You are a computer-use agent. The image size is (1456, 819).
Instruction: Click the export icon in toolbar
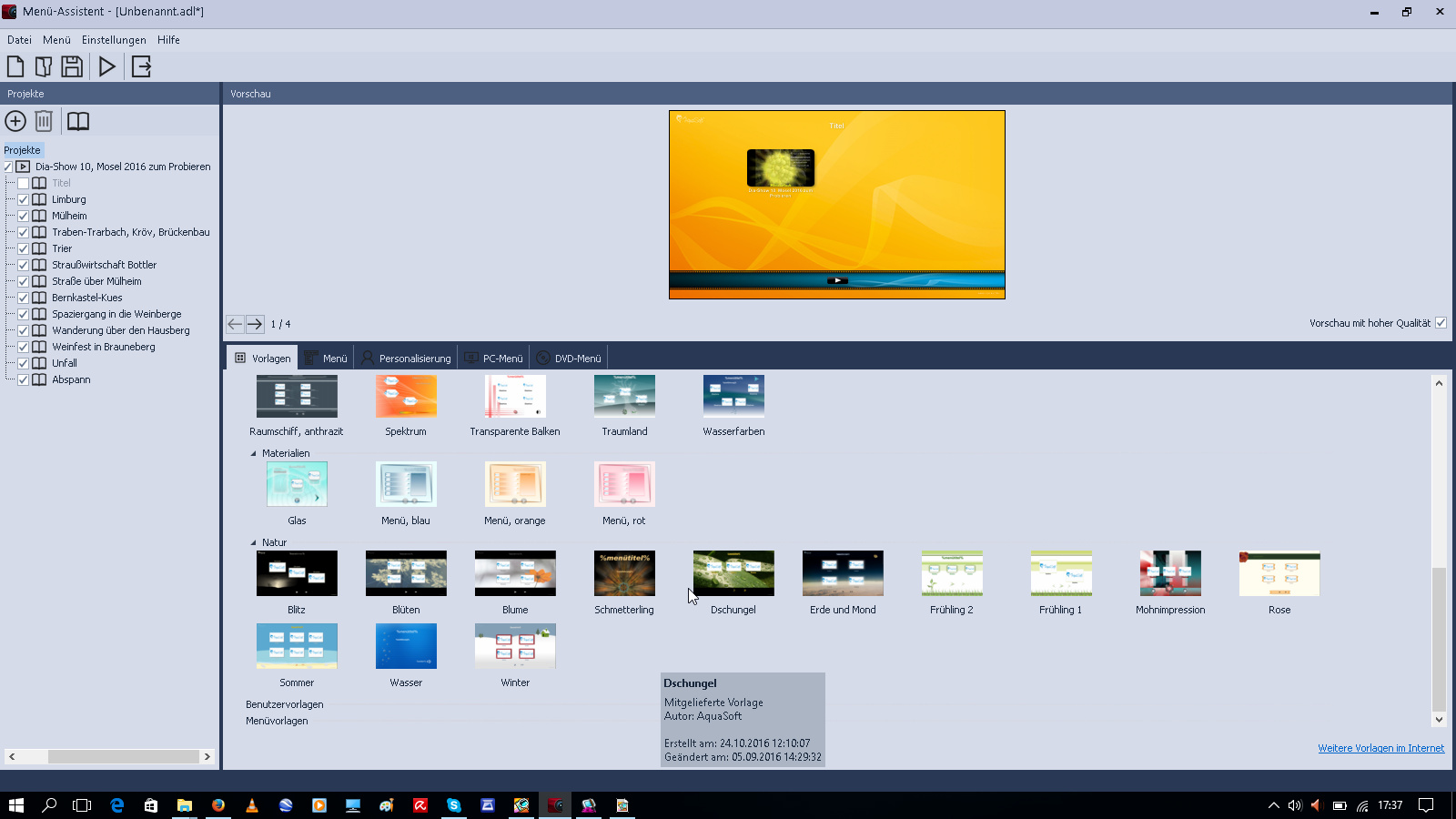pos(141,66)
